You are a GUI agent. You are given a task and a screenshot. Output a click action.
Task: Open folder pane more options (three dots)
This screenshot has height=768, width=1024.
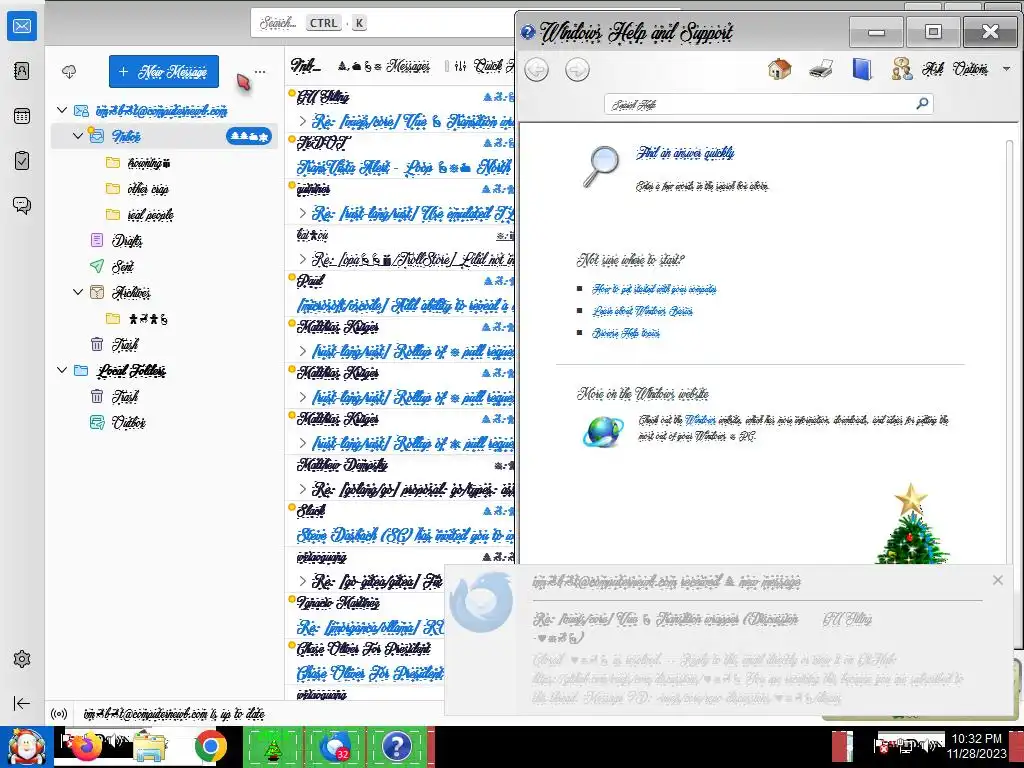point(260,72)
